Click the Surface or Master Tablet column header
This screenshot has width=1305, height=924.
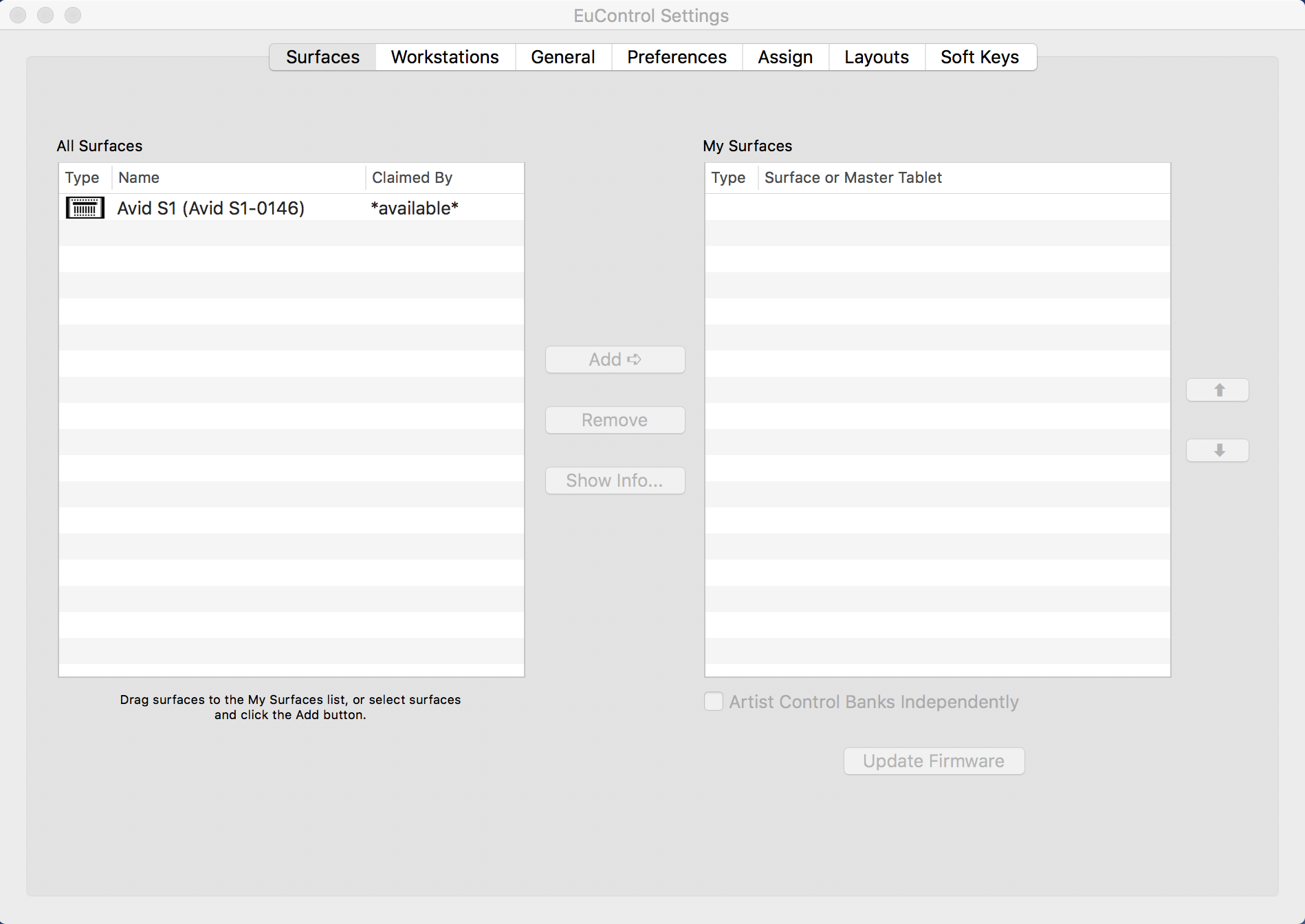tap(964, 177)
